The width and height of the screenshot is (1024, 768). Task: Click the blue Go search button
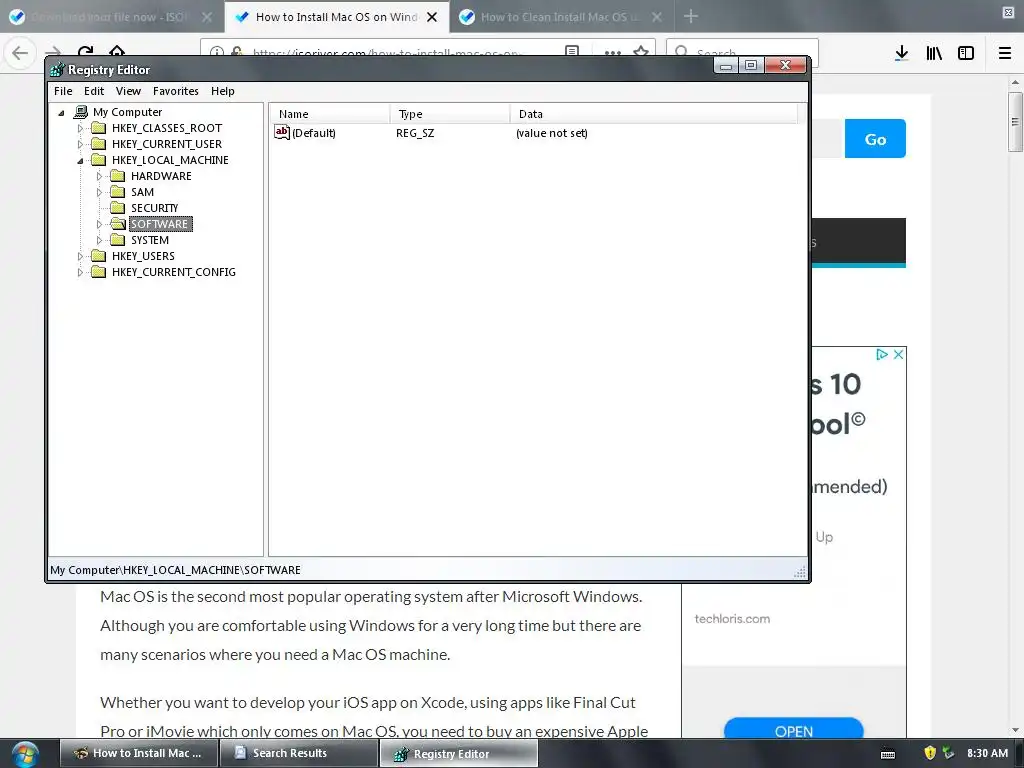tap(875, 138)
